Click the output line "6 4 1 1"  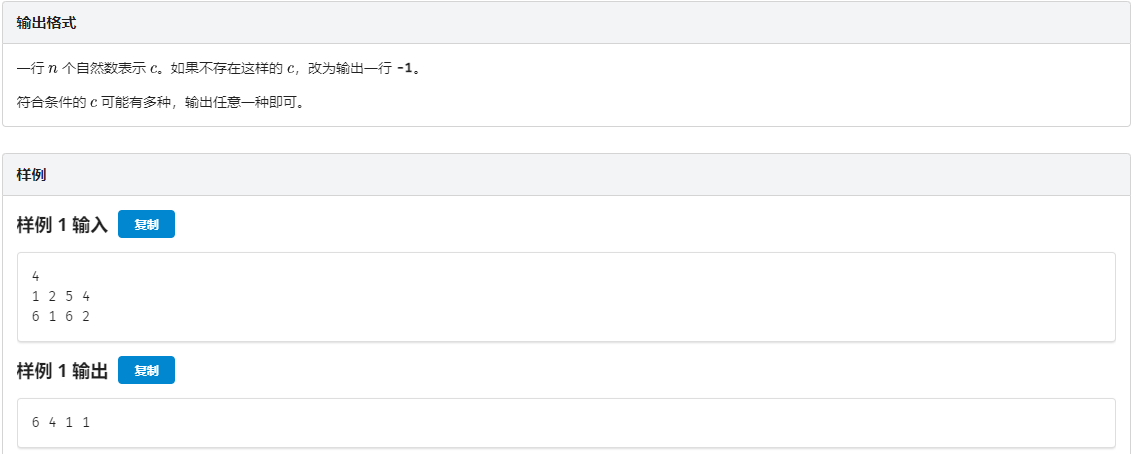61,422
